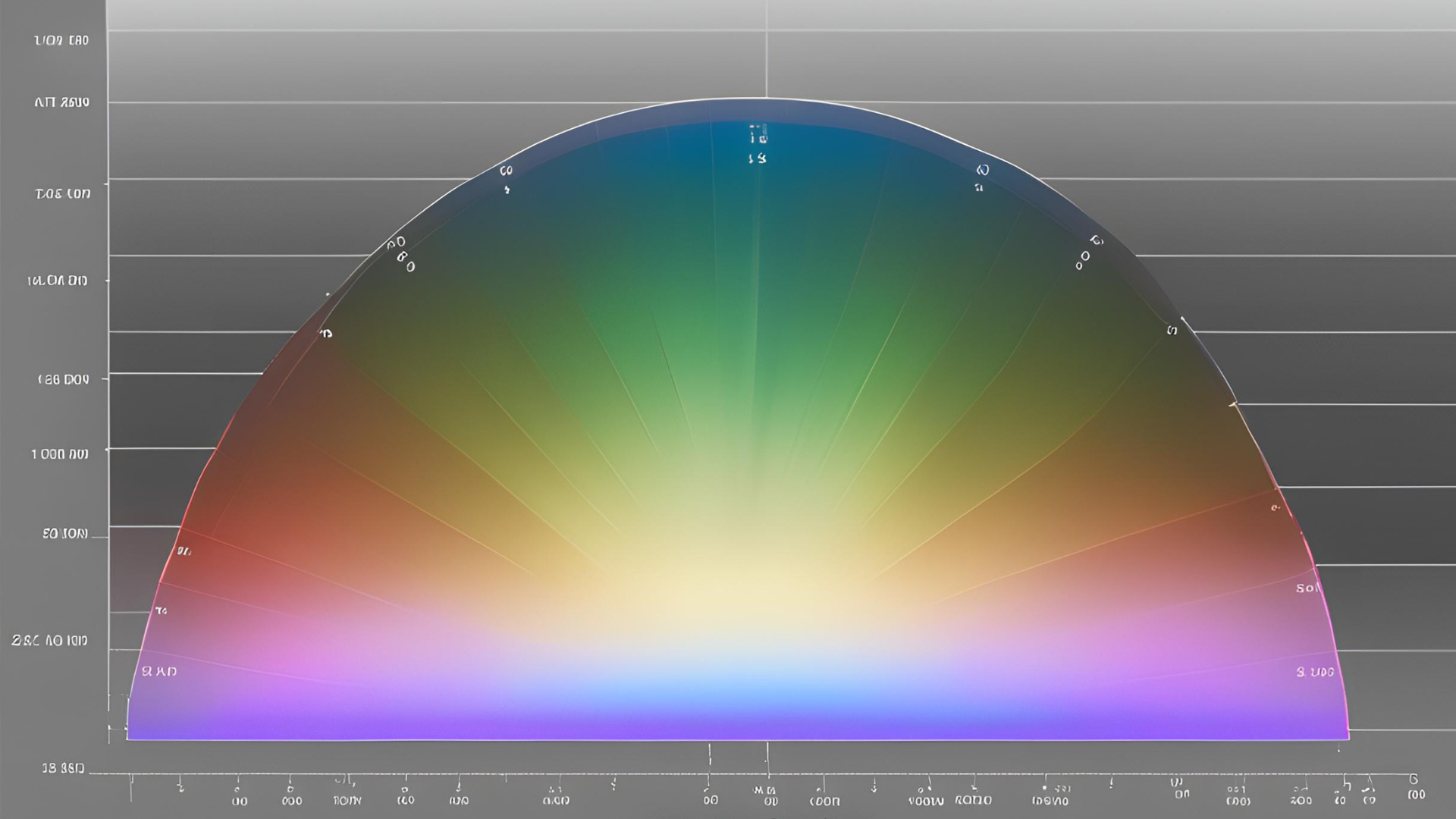Click the 'S 100' label at lower right
This screenshot has height=819, width=1456.
1315,672
